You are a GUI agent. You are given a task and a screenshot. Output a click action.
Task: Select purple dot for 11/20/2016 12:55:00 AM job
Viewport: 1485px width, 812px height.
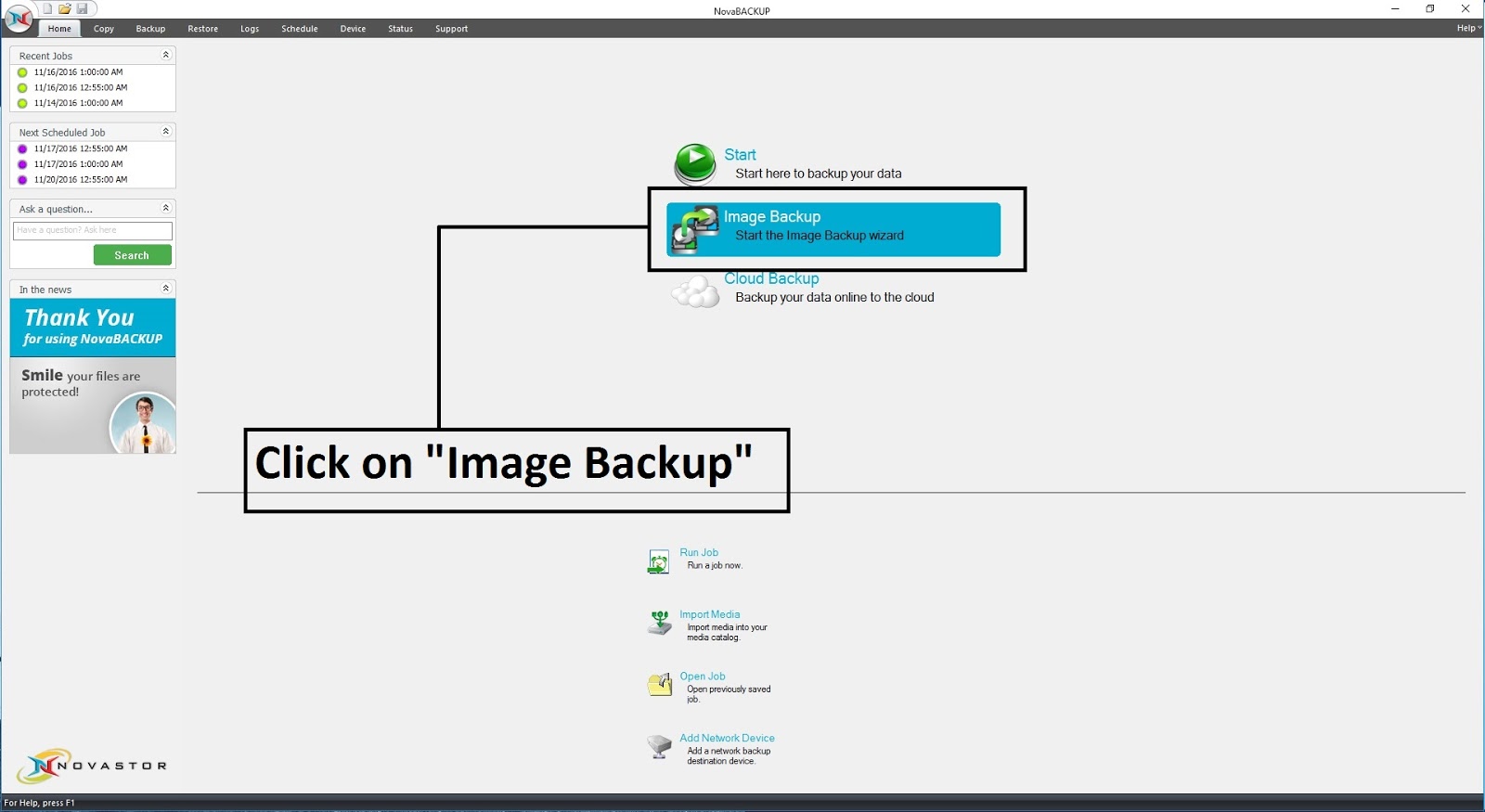click(x=22, y=180)
